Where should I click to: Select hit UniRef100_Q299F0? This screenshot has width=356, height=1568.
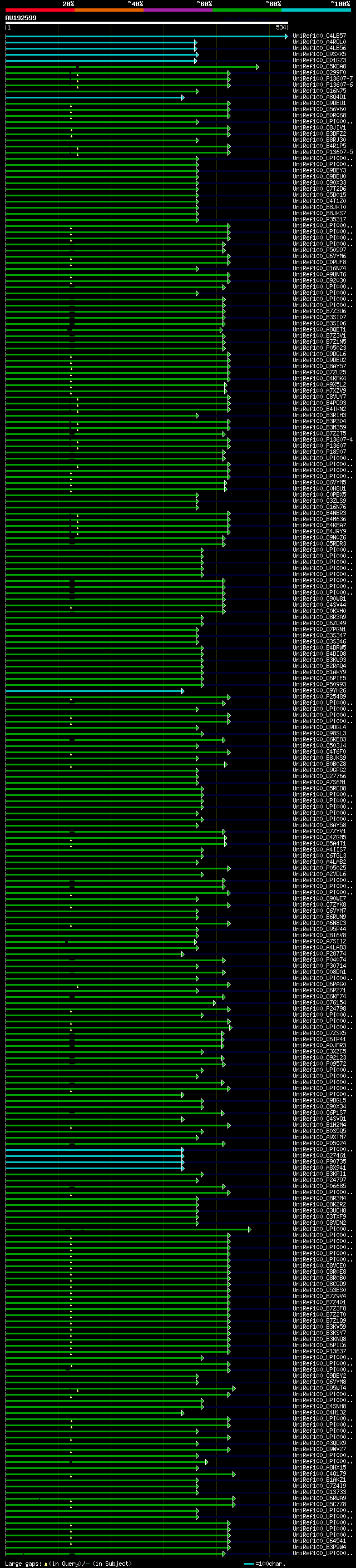tap(319, 72)
